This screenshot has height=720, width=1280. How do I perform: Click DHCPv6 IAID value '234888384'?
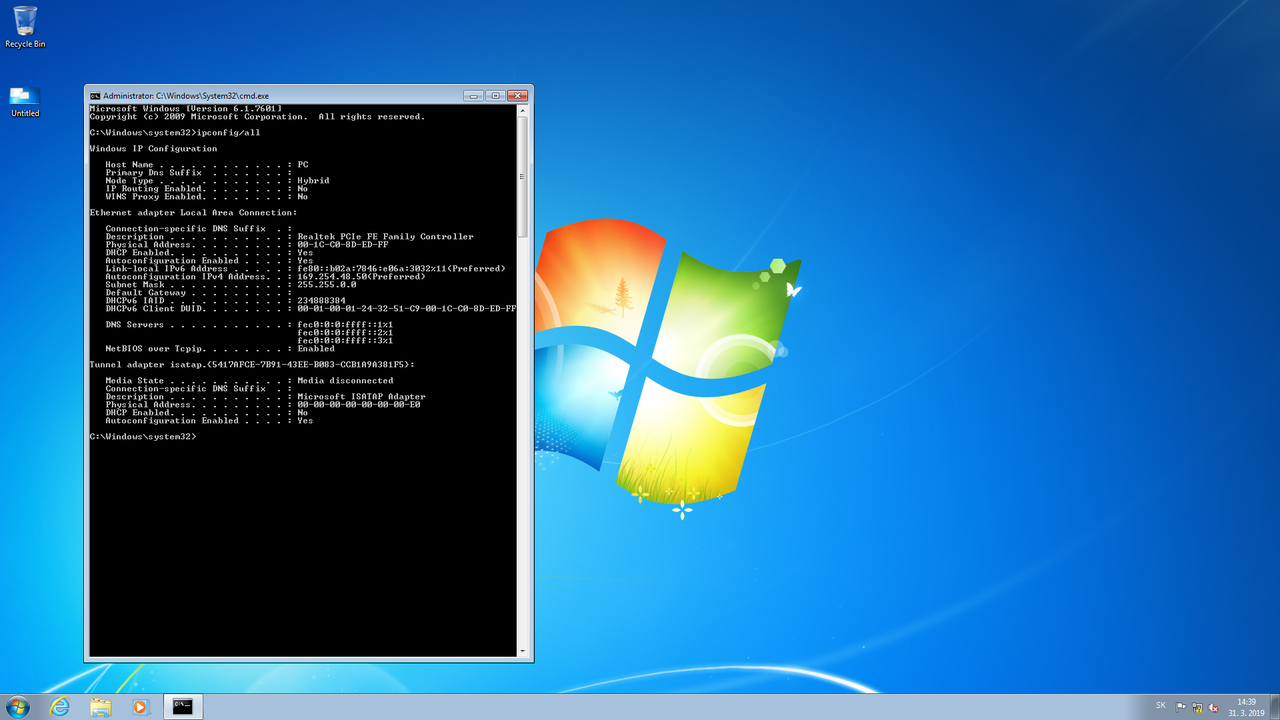pos(322,301)
